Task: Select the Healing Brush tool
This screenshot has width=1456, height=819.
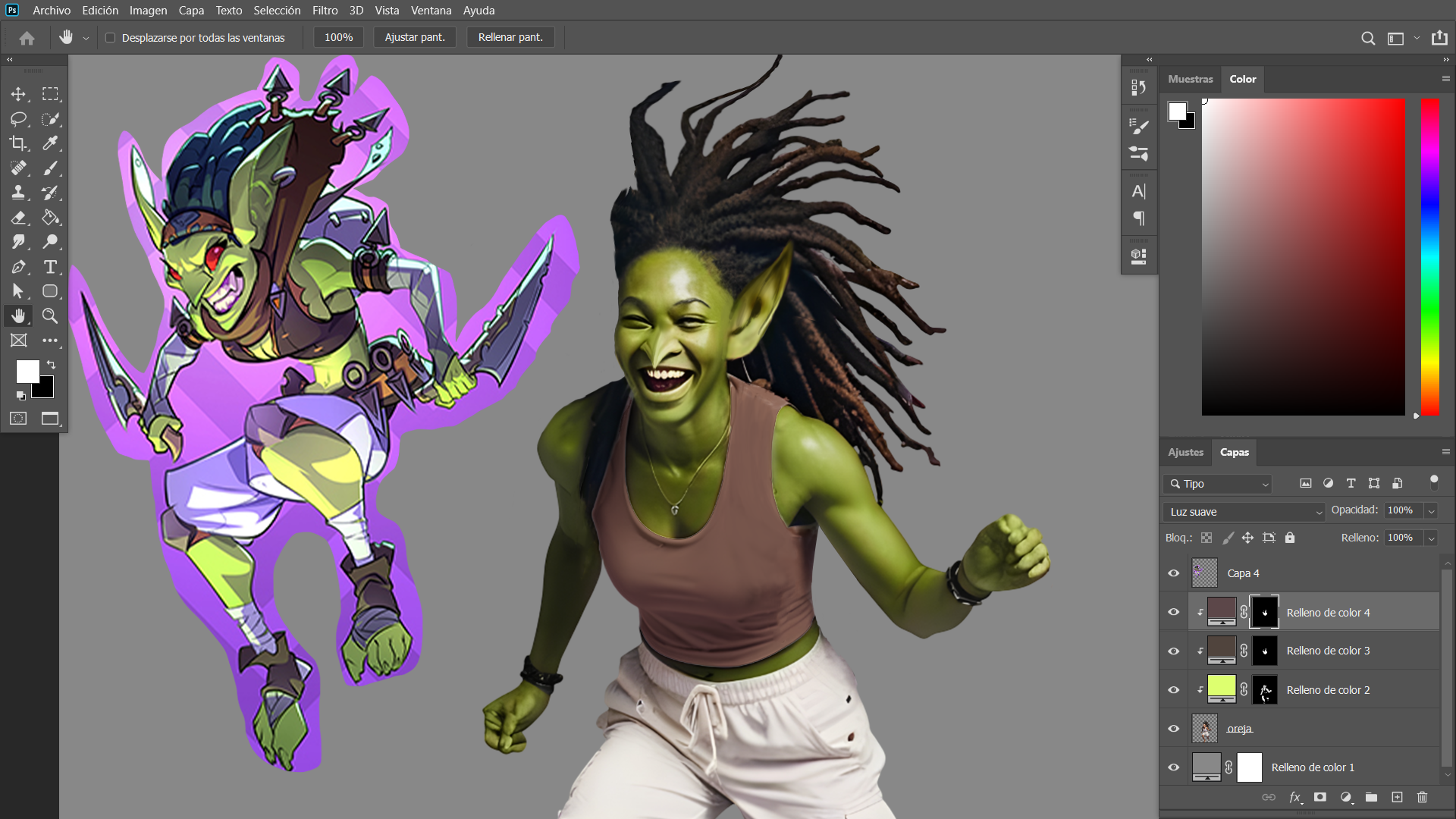Action: pos(18,168)
